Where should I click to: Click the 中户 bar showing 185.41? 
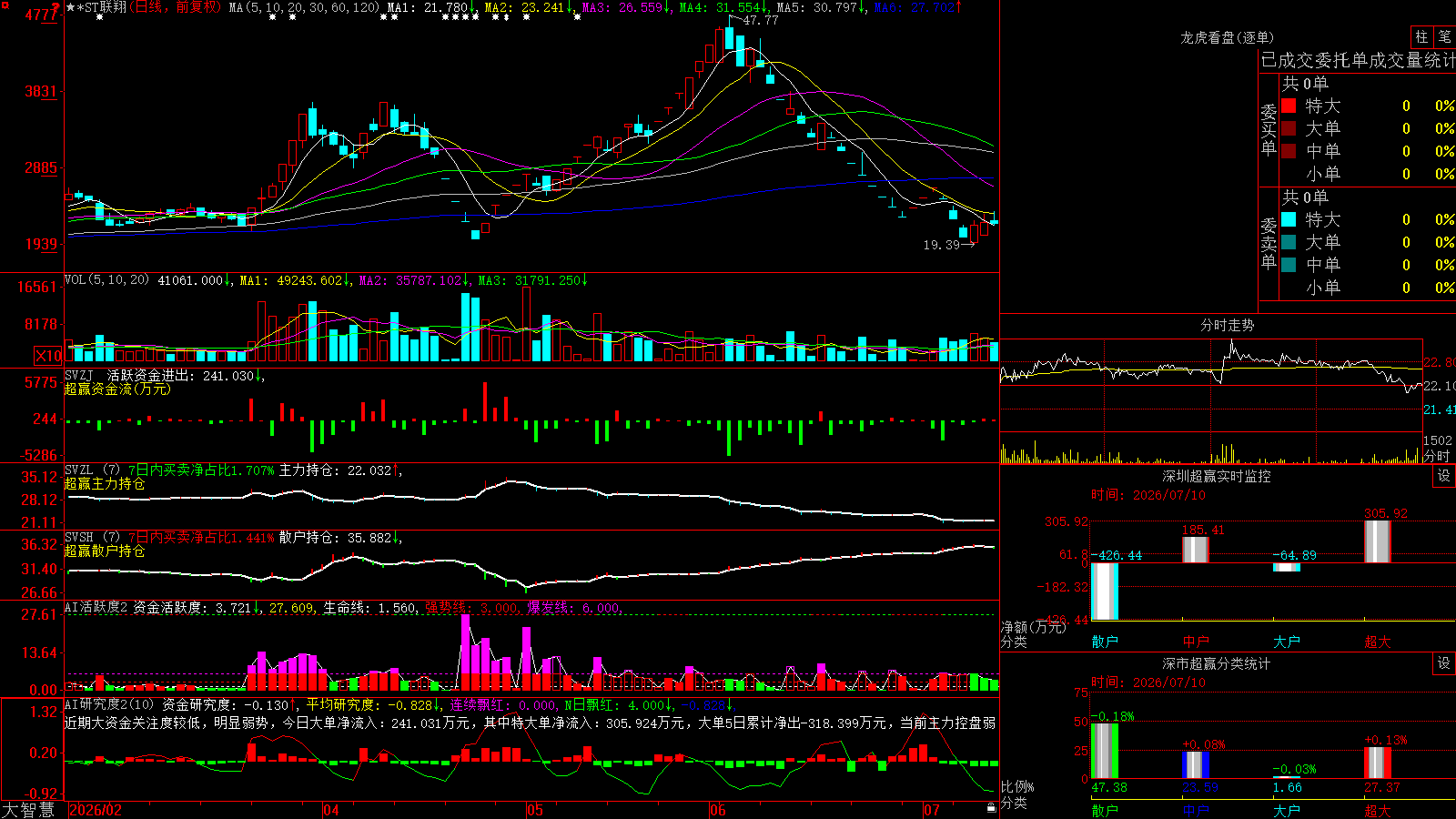pyautogui.click(x=1196, y=551)
